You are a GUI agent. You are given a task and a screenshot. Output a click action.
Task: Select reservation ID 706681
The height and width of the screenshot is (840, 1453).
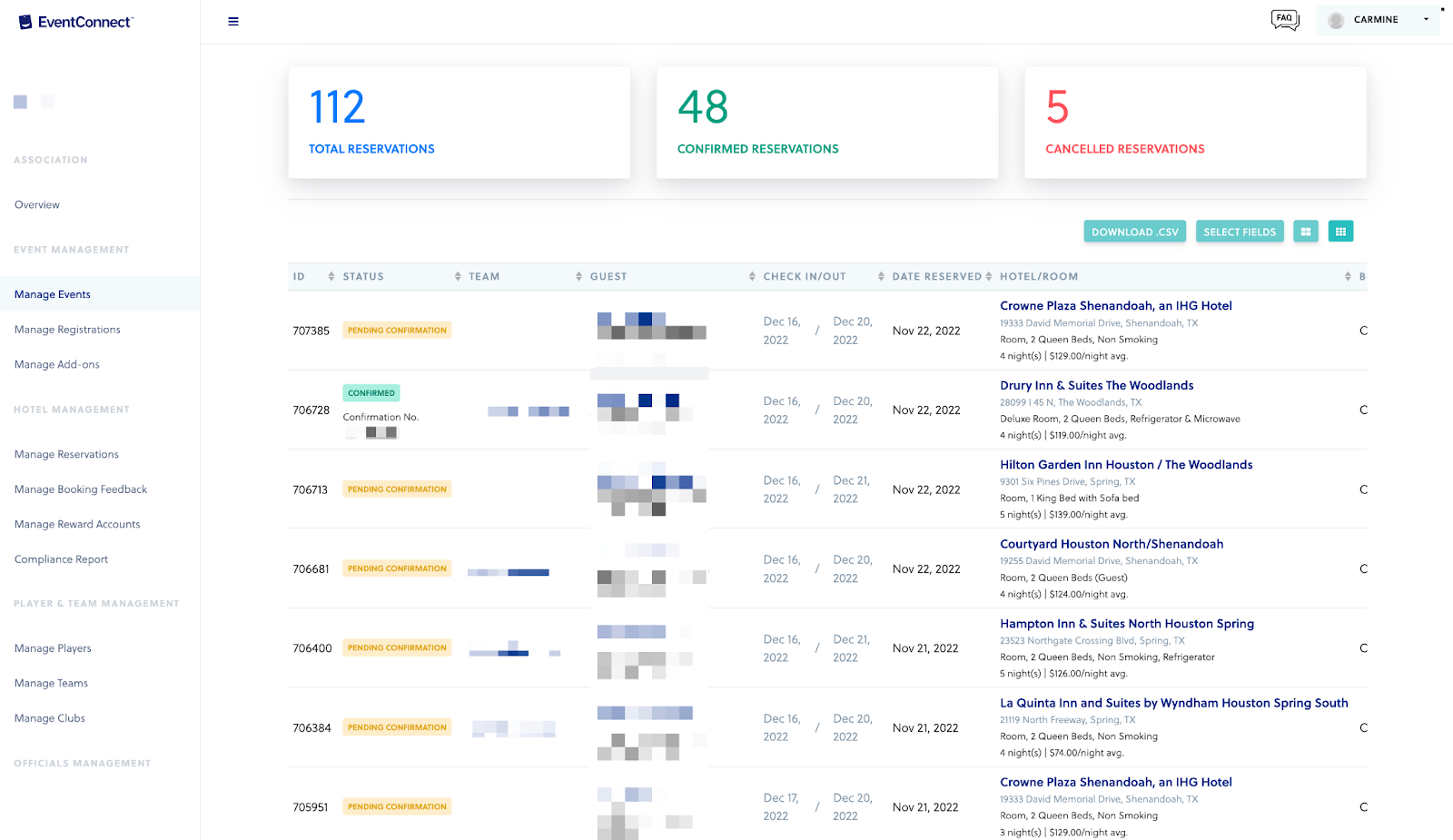(311, 569)
